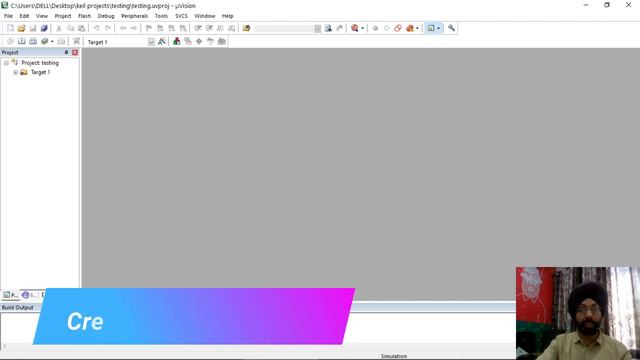Navigate forwards with right arrow icon
640x360 pixels.
click(x=134, y=28)
